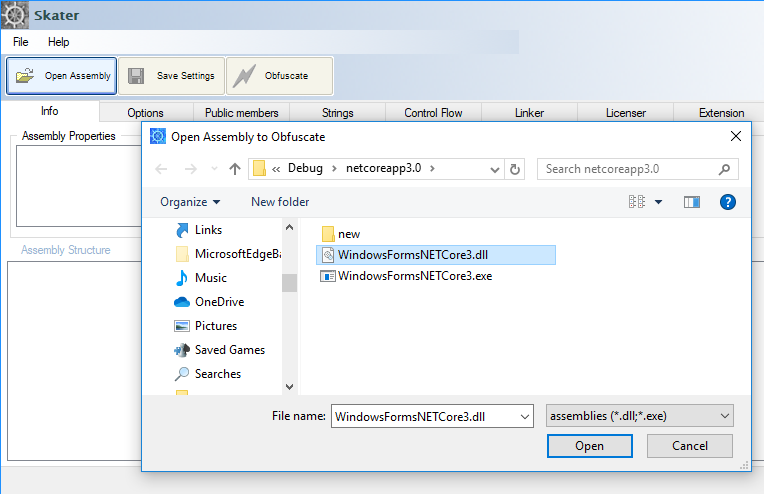
Task: Open the view options dropdown arrow
Action: (x=658, y=202)
